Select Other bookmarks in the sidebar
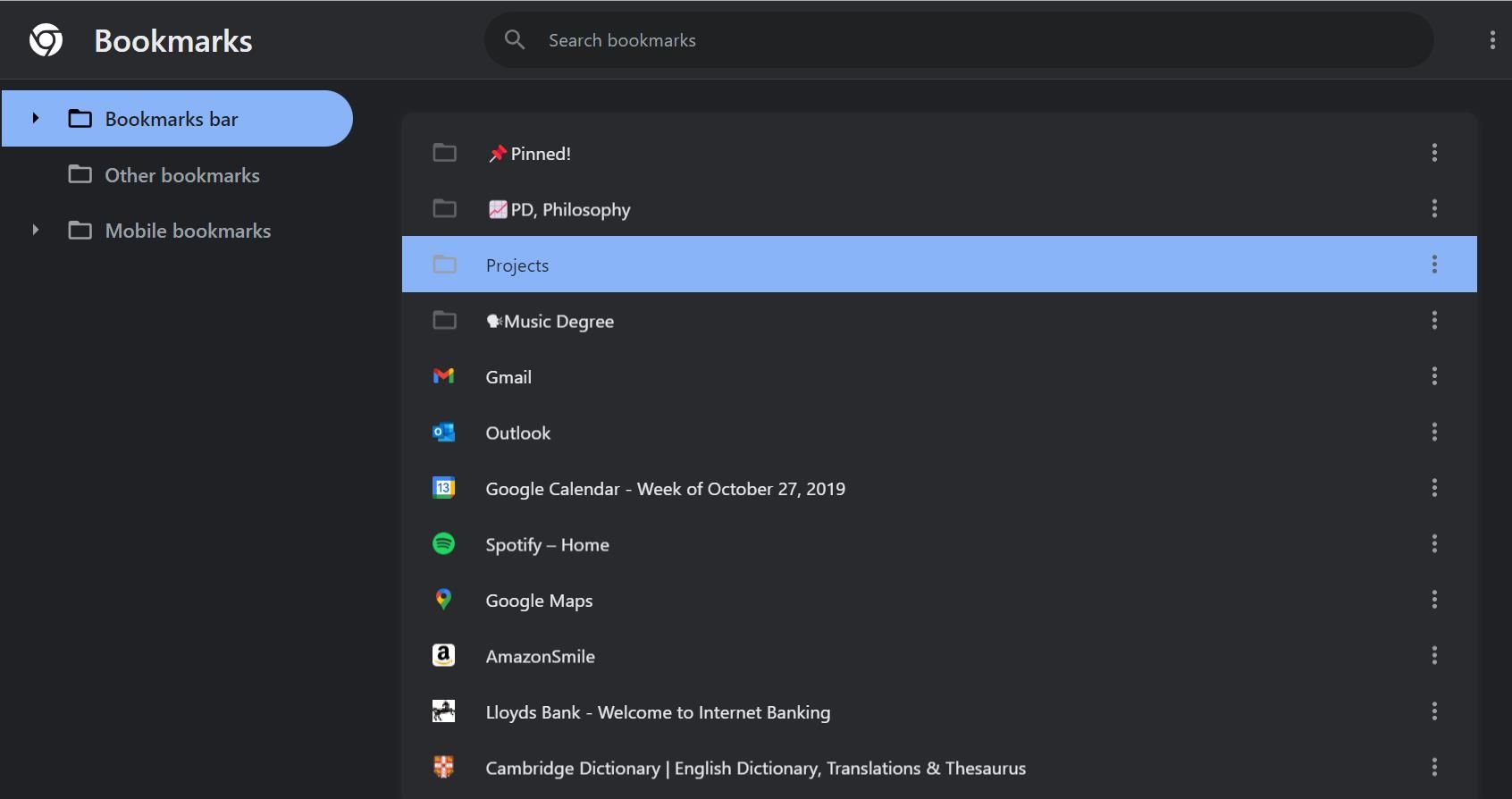The width and height of the screenshot is (1512, 799). (x=182, y=175)
